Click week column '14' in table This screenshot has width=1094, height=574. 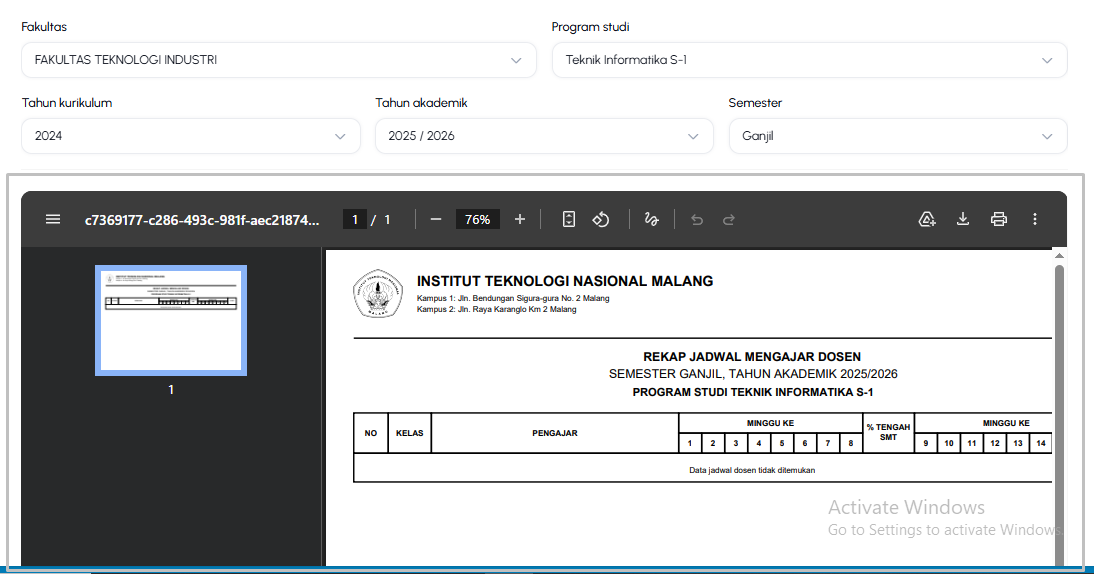click(1041, 443)
